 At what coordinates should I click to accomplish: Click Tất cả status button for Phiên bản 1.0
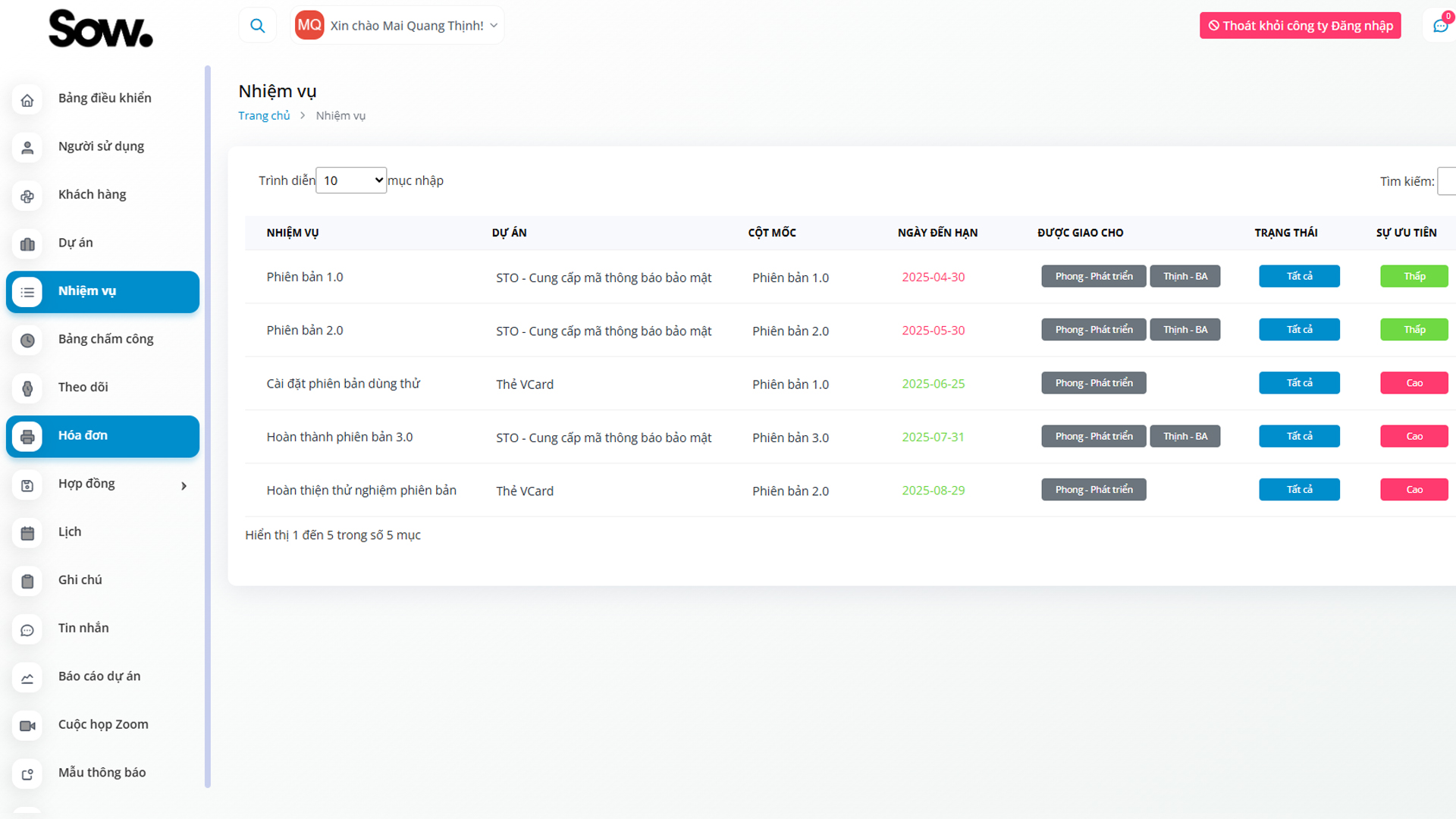point(1299,277)
